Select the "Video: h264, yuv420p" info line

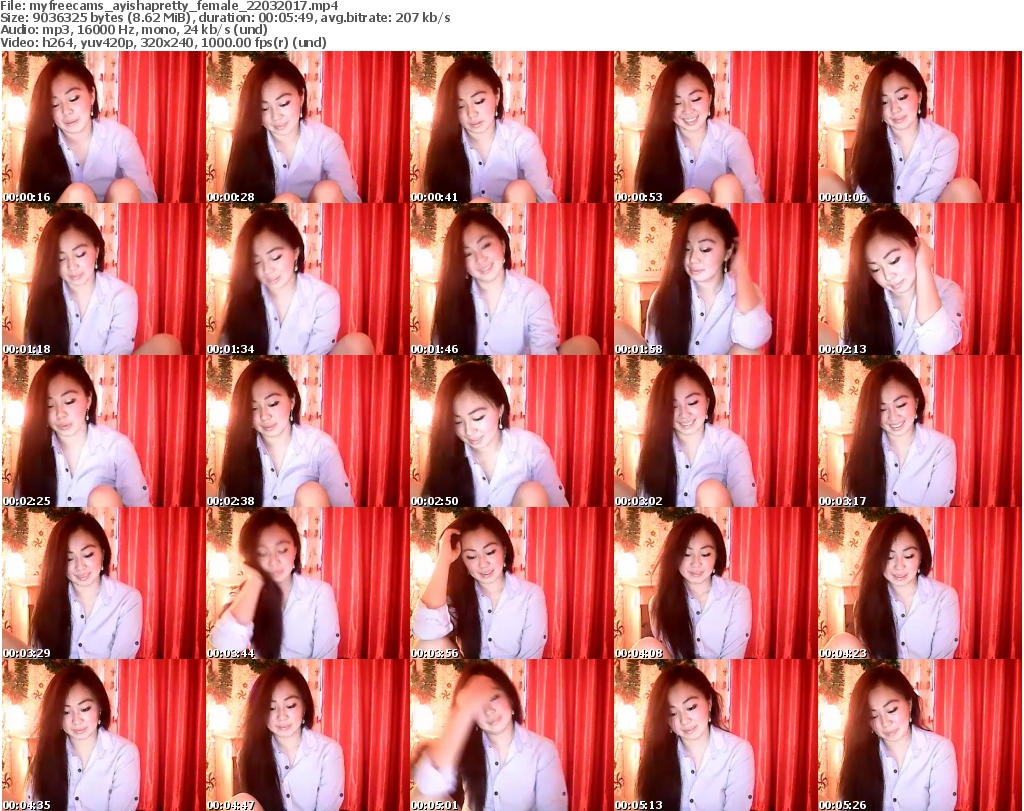click(163, 42)
